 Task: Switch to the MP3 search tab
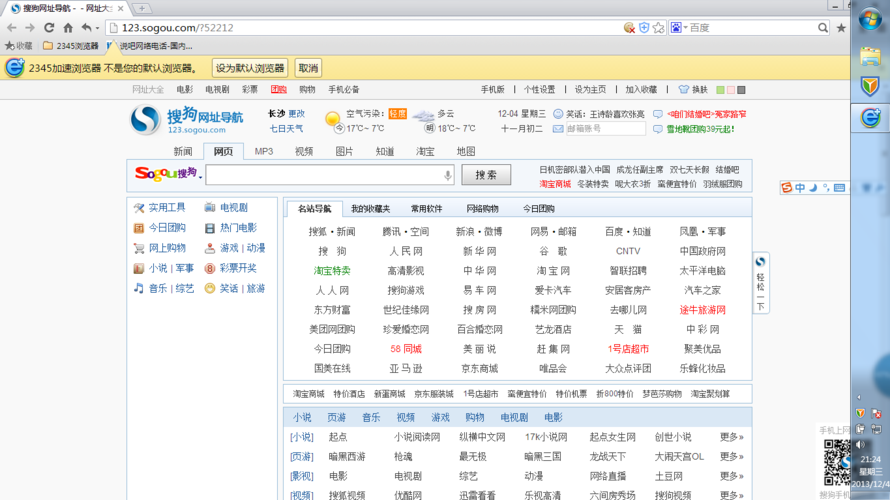[x=263, y=152]
